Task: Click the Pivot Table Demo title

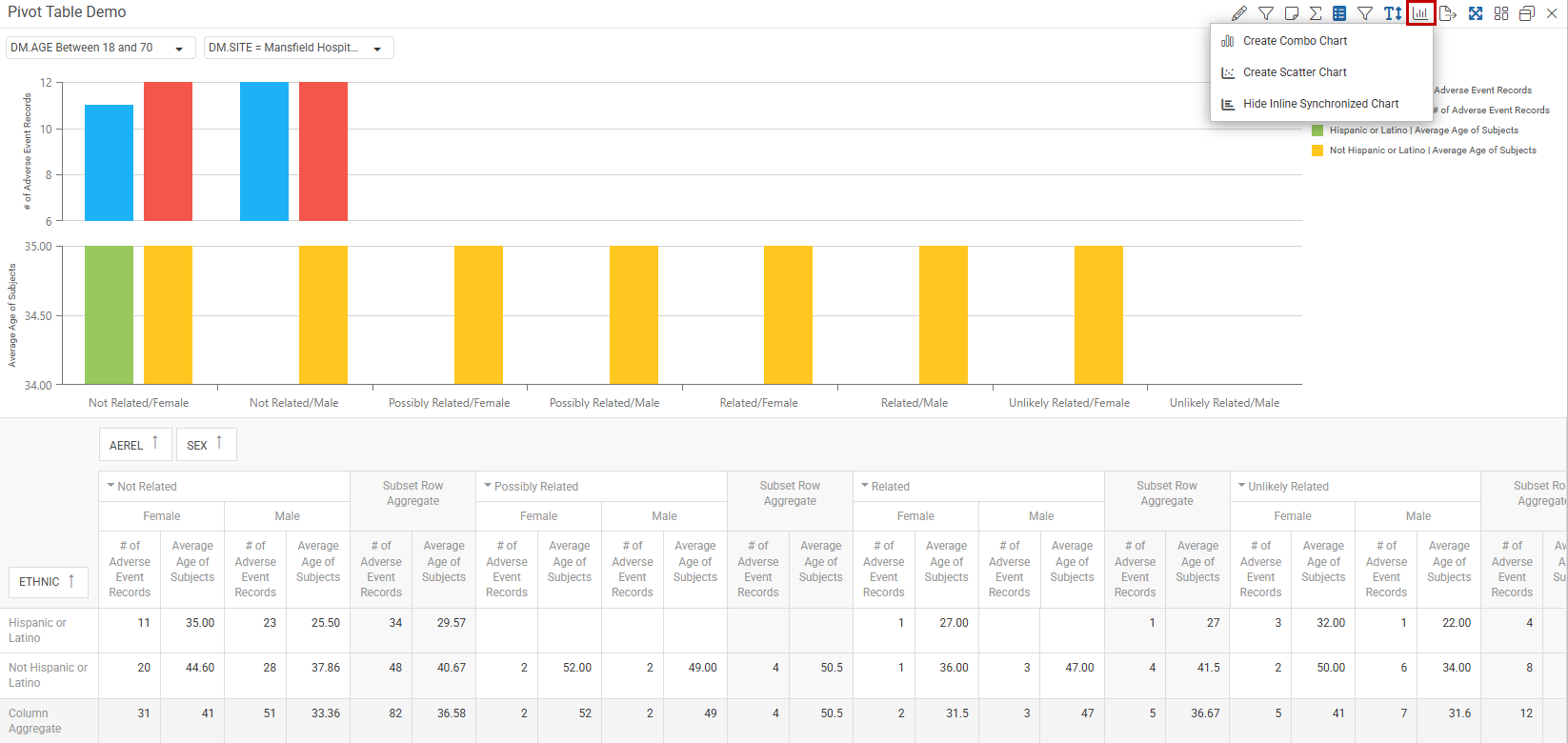Action: coord(67,12)
